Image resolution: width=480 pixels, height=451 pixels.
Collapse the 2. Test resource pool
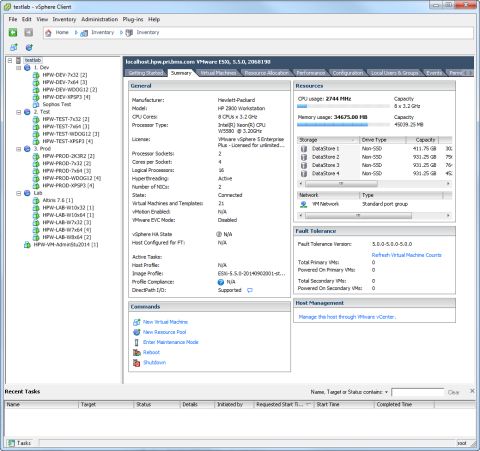point(19,112)
